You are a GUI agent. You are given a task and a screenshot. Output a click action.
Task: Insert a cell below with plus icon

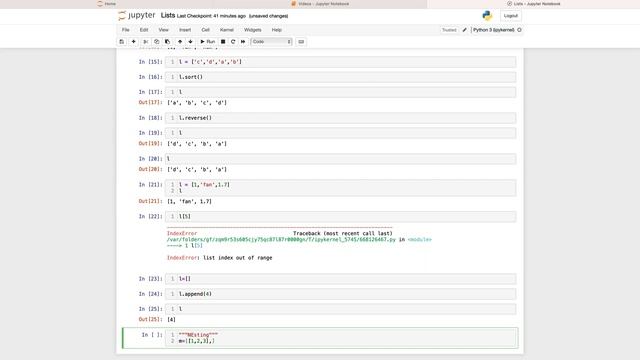pyautogui.click(x=133, y=42)
